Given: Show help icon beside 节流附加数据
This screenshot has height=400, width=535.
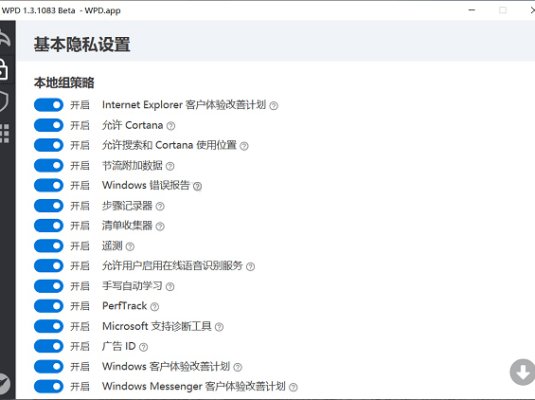Looking at the screenshot, I should [x=170, y=166].
